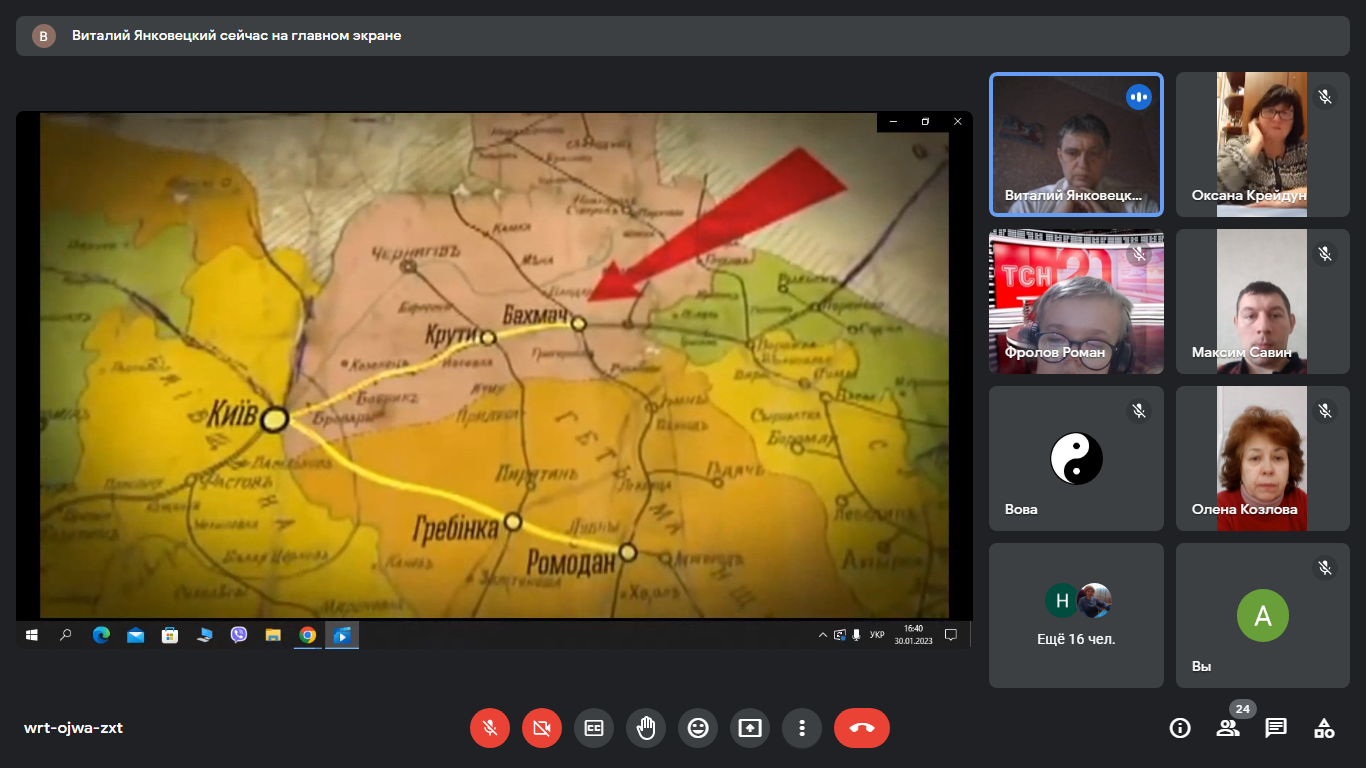Click the 24 participants count badge
Image resolution: width=1366 pixels, height=768 pixels.
pos(1243,709)
